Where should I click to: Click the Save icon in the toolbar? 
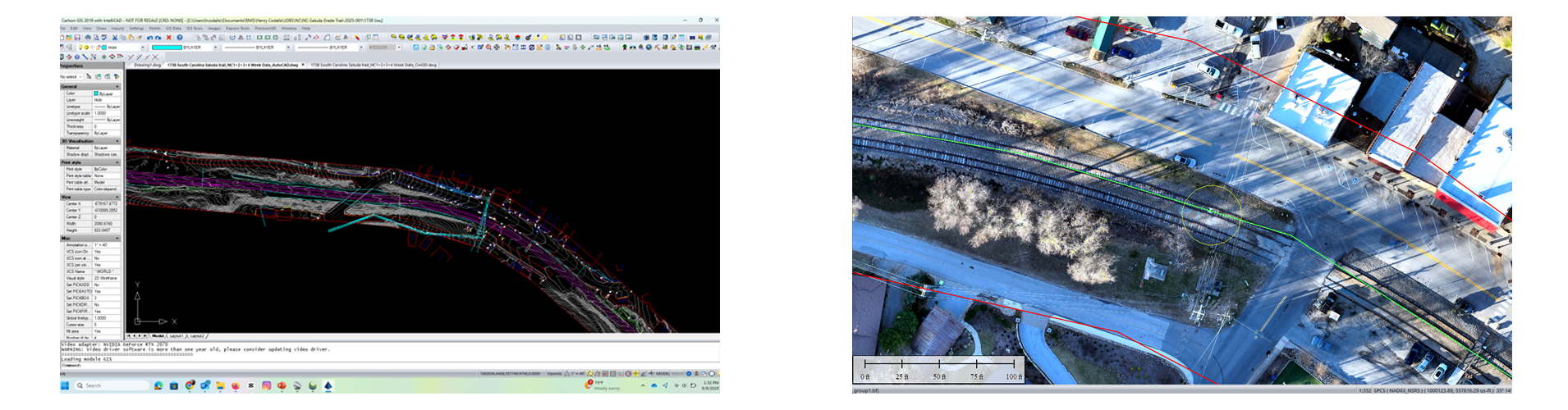tap(77, 38)
